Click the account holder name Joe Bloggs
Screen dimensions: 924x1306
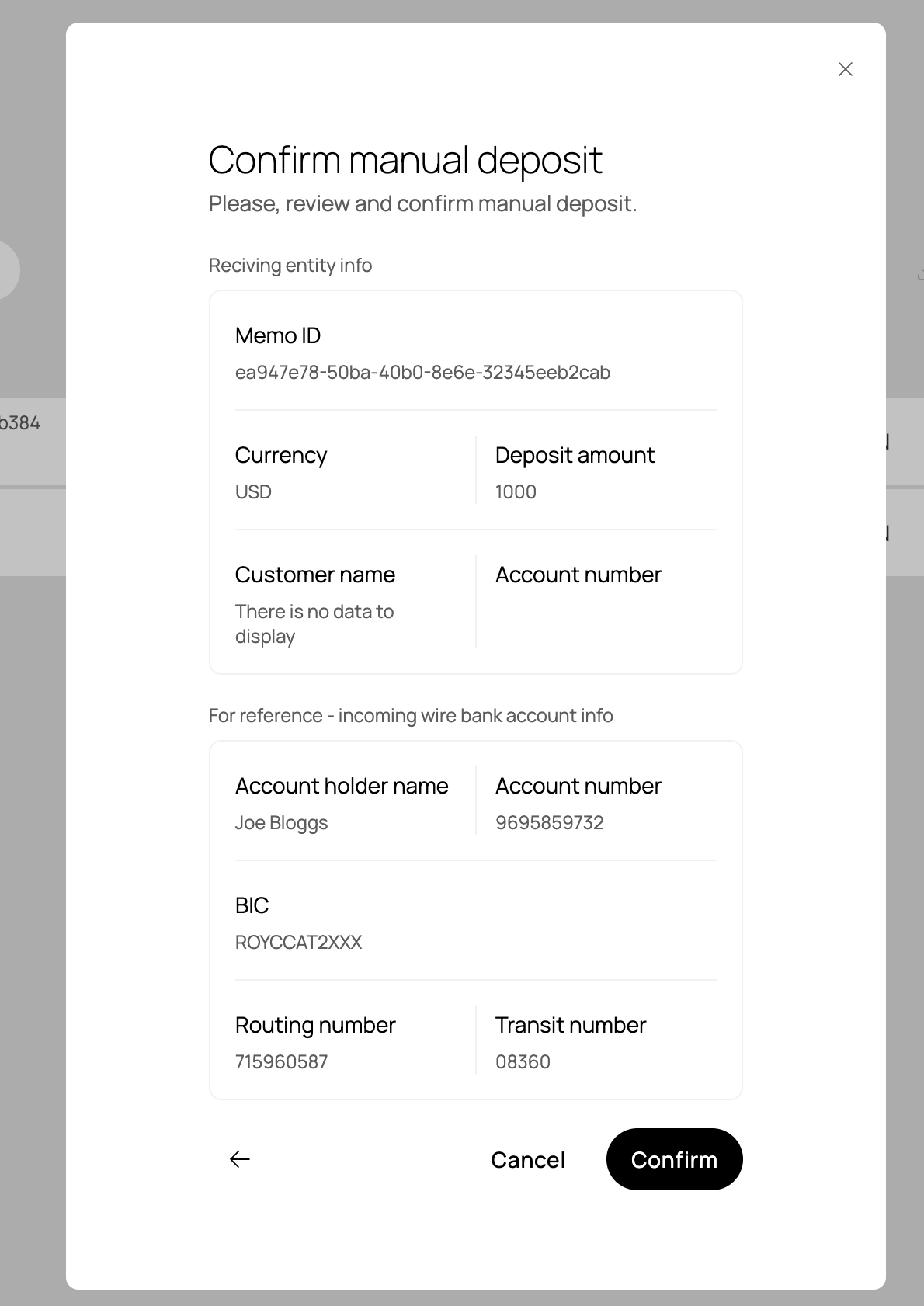click(x=281, y=823)
